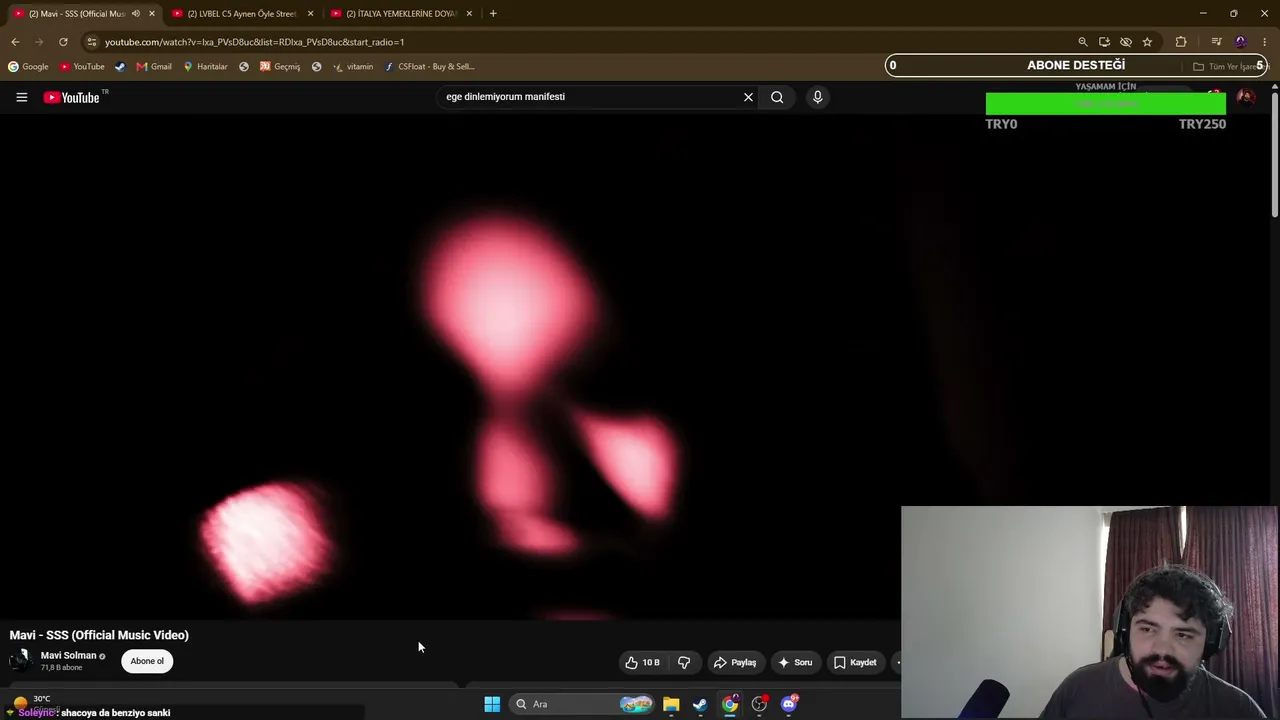
Task: Open the Windows Start menu
Action: point(492,704)
